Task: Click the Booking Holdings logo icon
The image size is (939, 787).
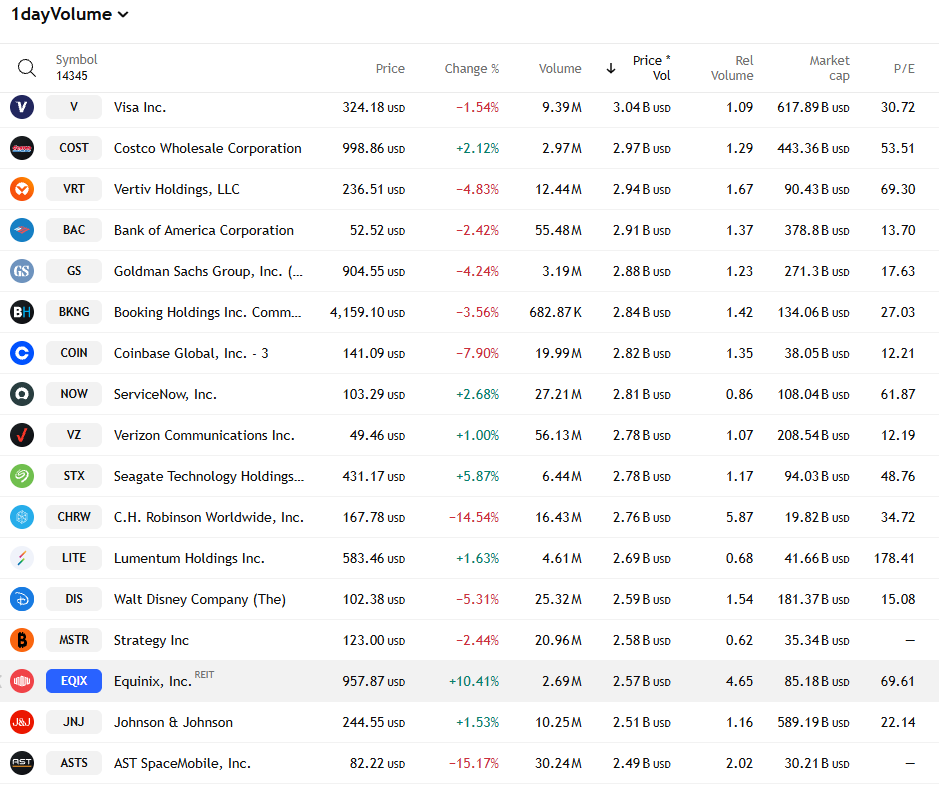Action: click(x=22, y=312)
